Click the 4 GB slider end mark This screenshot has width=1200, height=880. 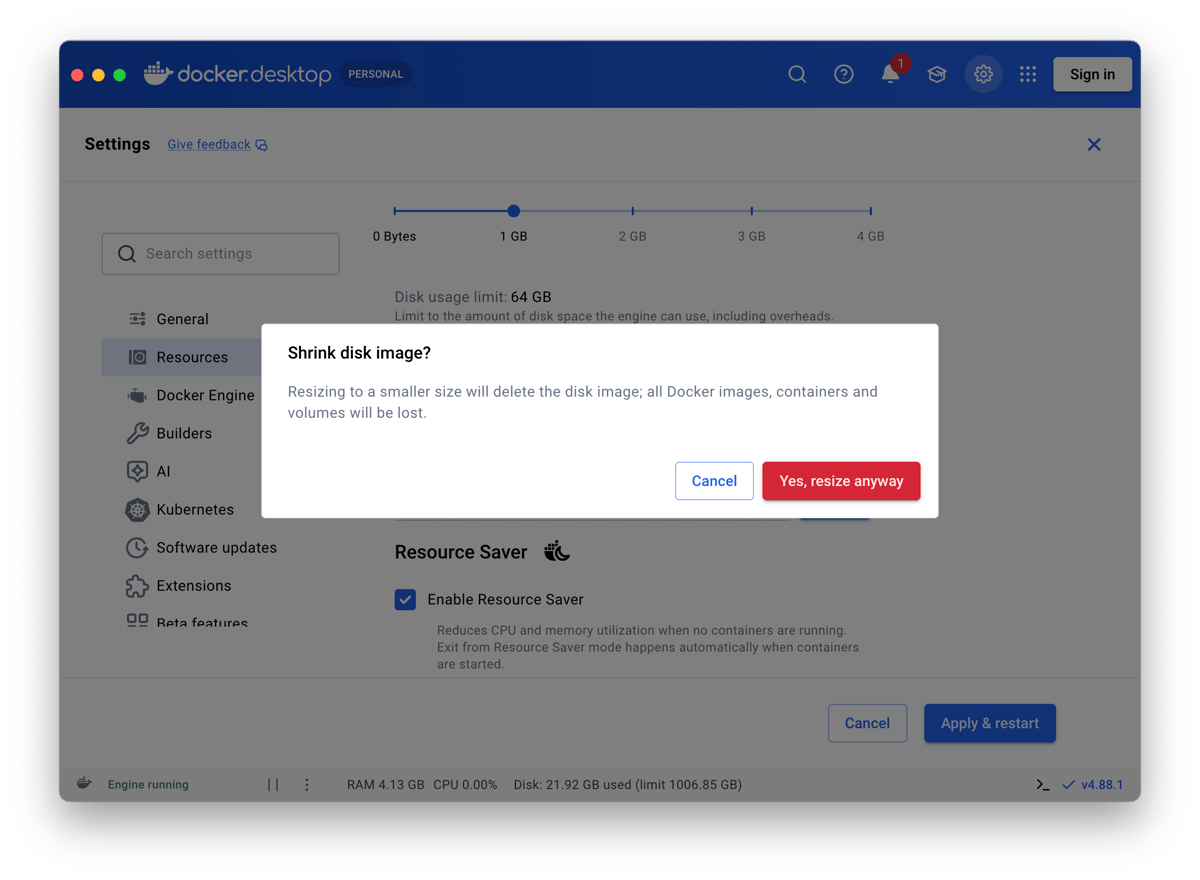click(x=871, y=211)
